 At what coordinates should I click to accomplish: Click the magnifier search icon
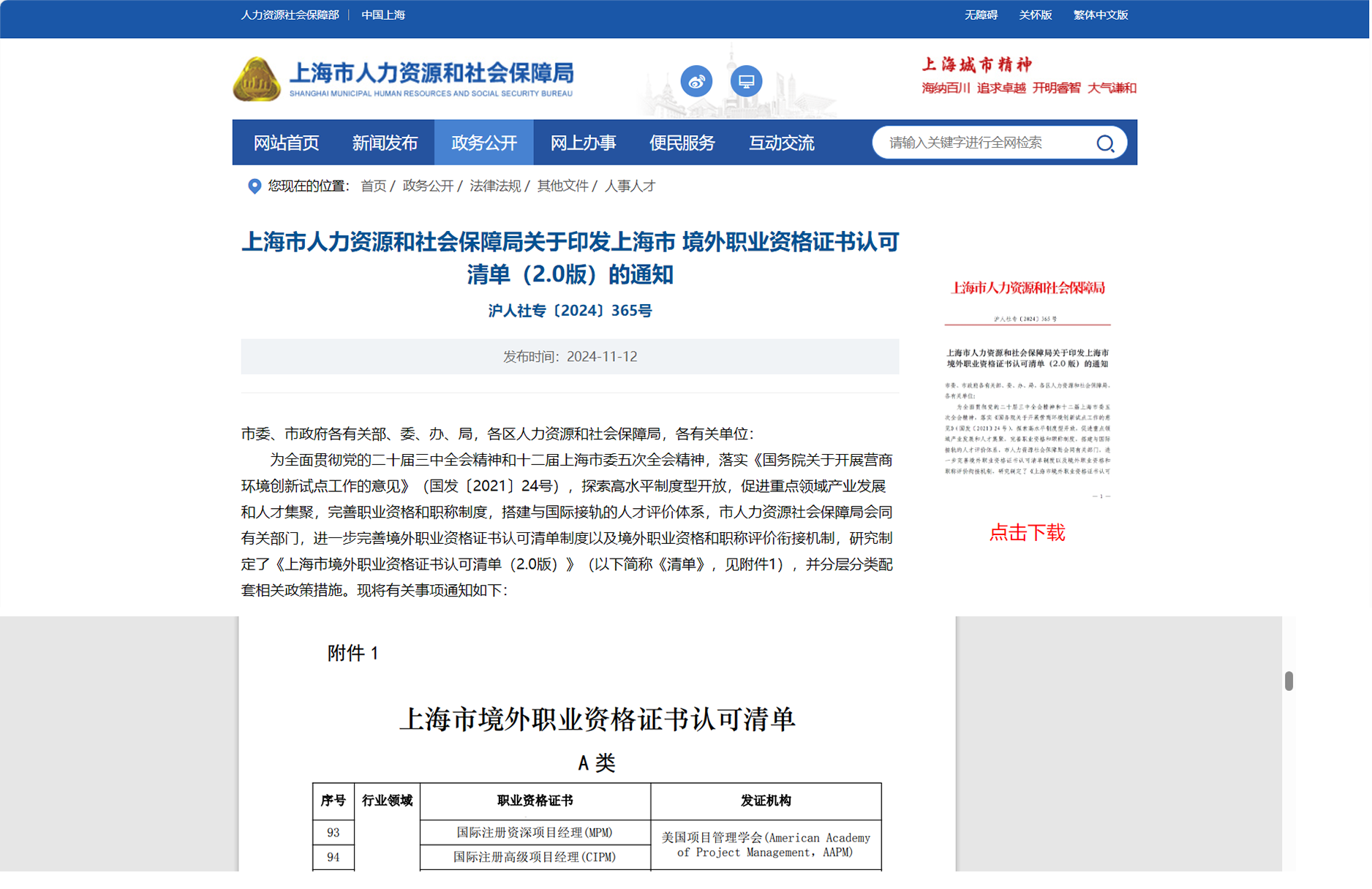(1104, 143)
